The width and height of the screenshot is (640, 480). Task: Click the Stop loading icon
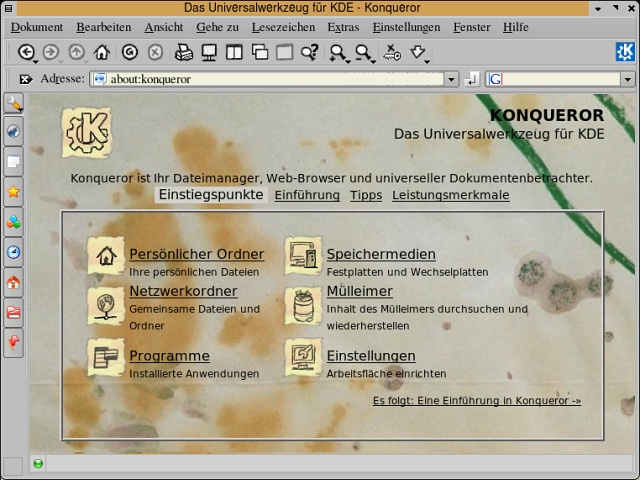coord(155,52)
